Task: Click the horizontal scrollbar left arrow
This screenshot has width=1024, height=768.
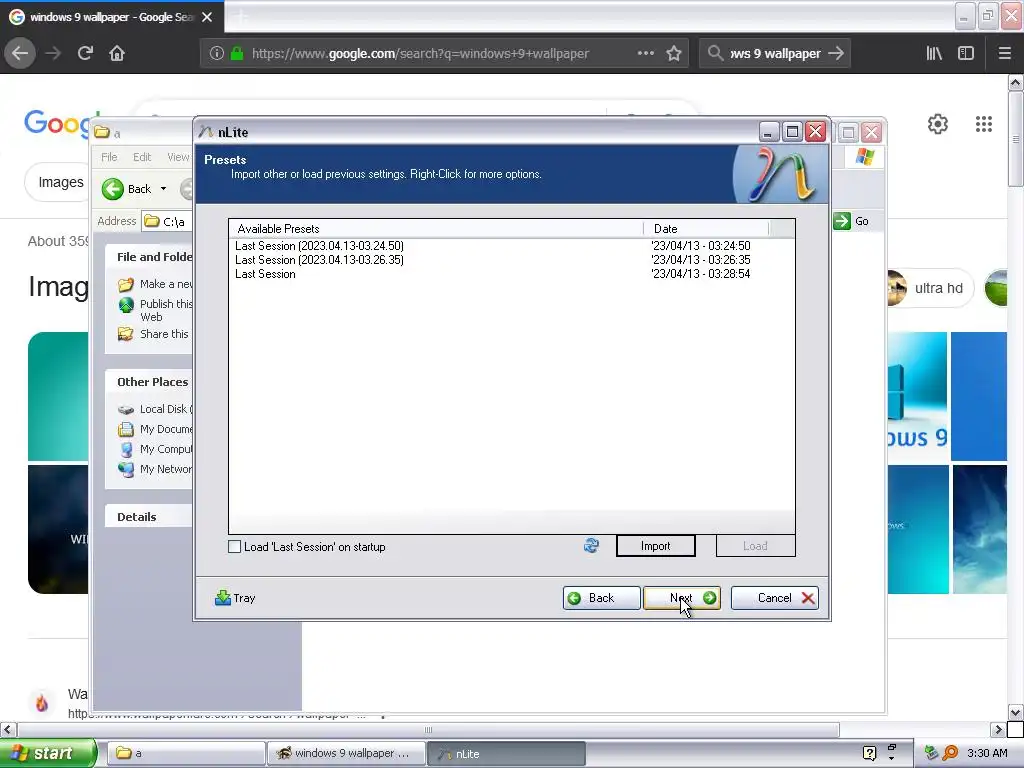Action: click(8, 729)
